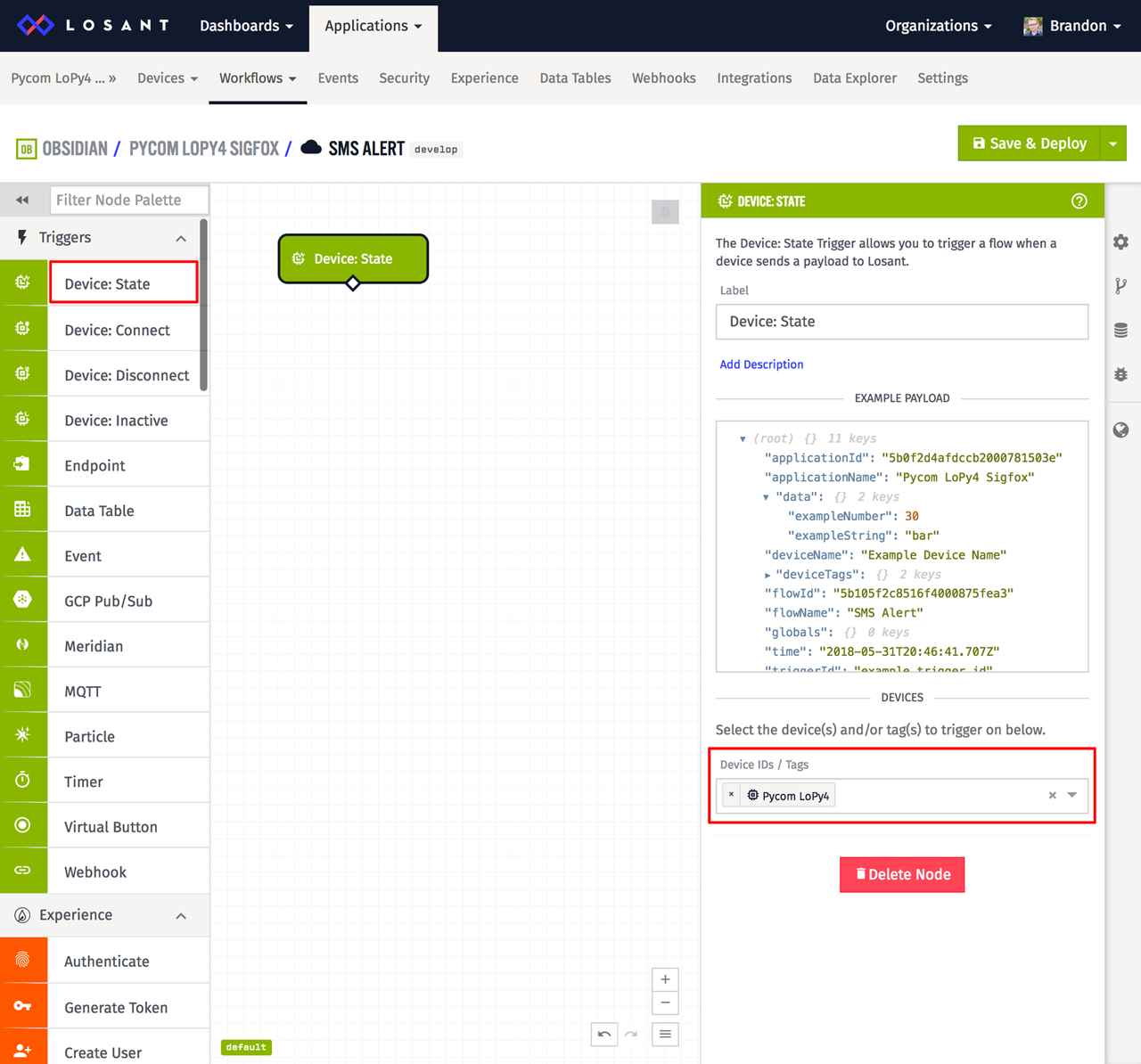Screen dimensions: 1141x1064
Task: Open the PYCOM LOPY4 SIGFOX breadcrumb link
Action: coord(204,149)
